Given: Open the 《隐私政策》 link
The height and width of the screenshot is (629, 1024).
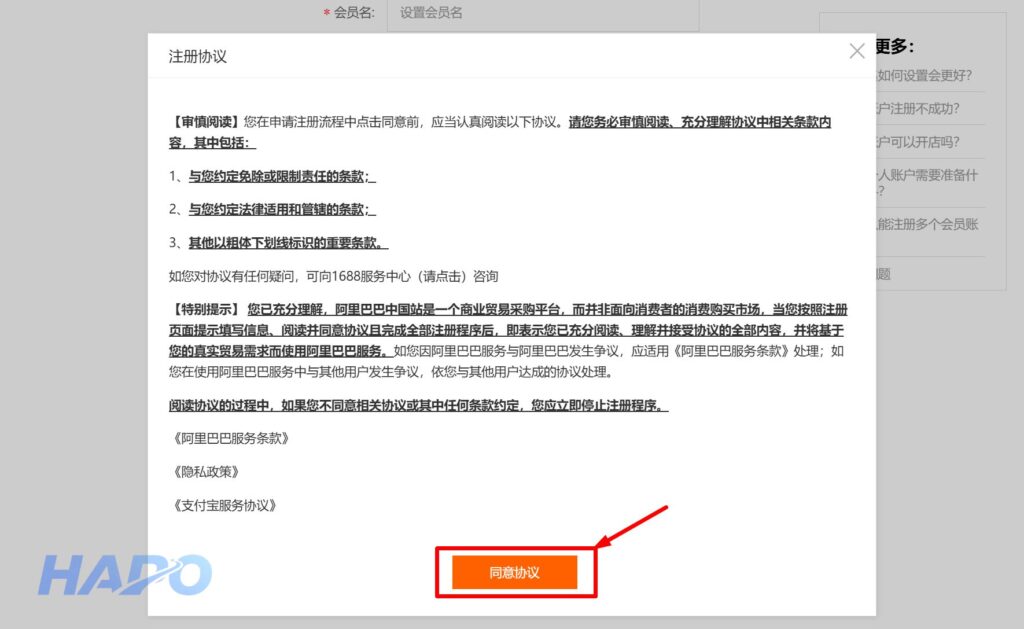Looking at the screenshot, I should [206, 472].
